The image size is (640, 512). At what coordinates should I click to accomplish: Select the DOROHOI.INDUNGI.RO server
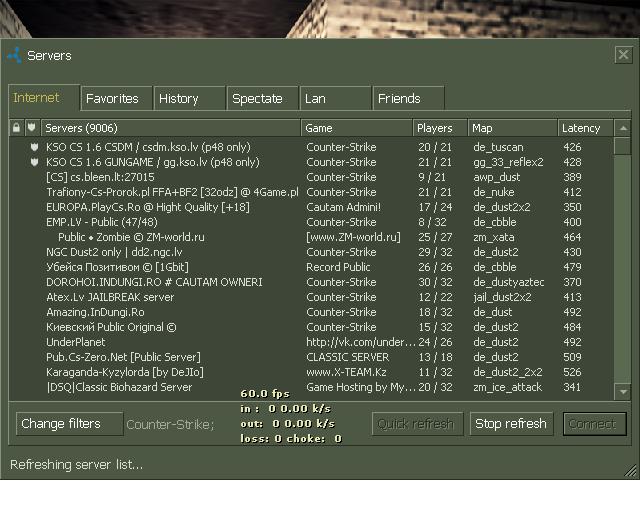pos(311,282)
